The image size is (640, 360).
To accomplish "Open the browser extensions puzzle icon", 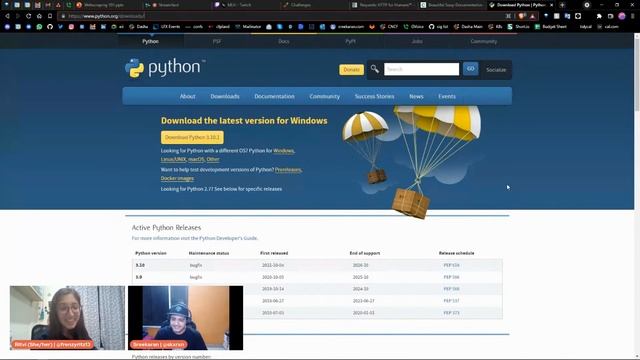I will tap(599, 16).
